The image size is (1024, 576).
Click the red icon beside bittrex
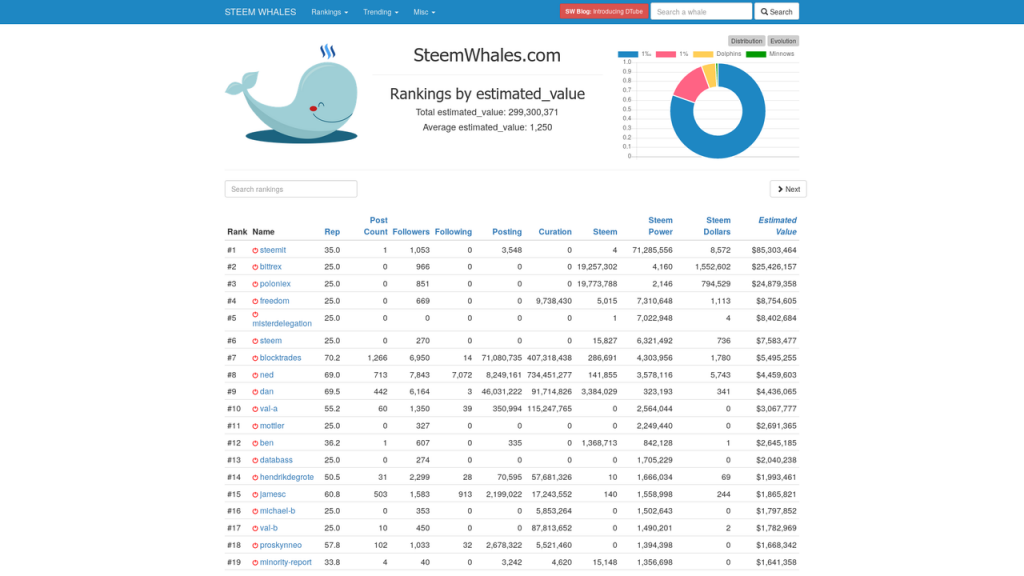click(255, 267)
